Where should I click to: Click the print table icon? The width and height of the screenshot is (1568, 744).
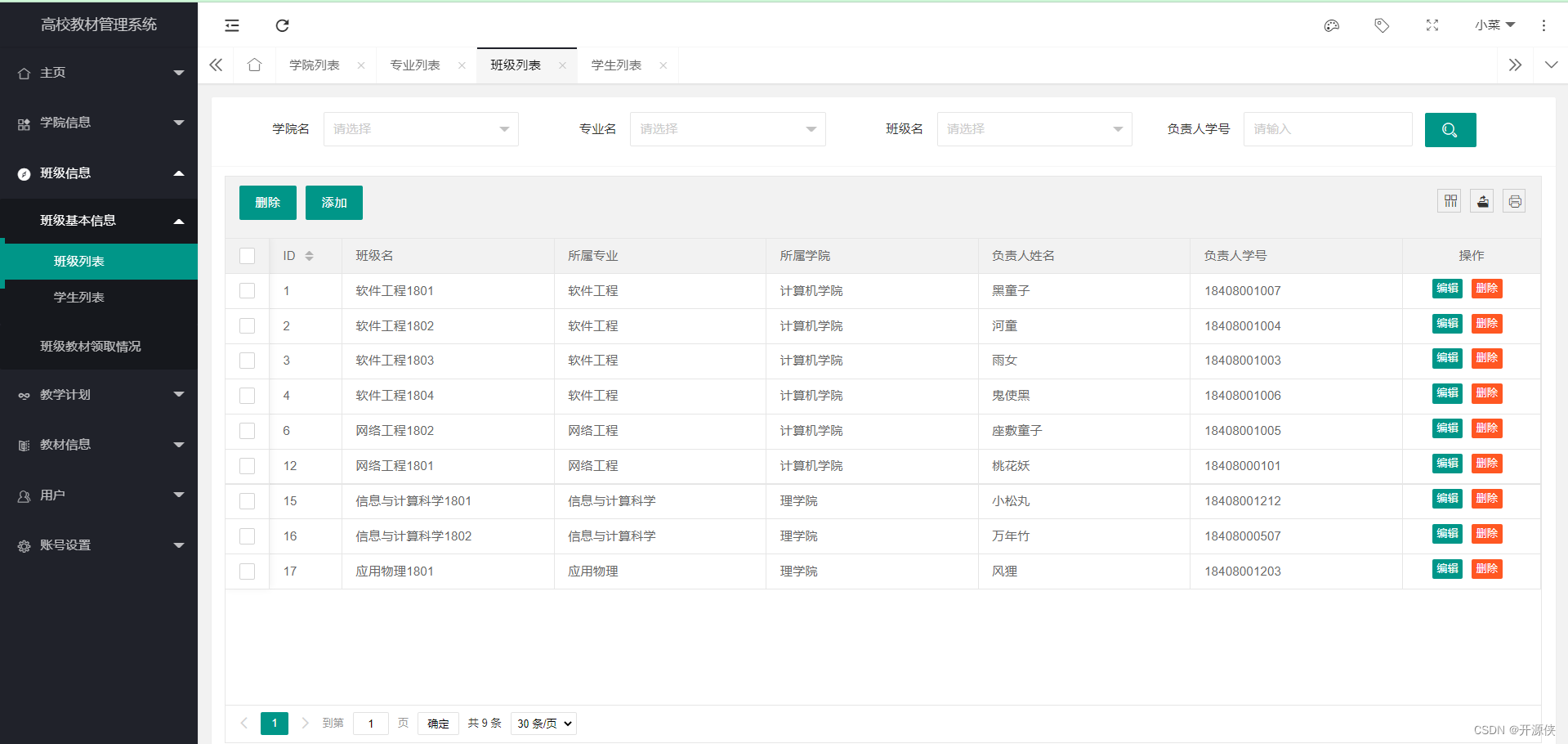click(1514, 201)
